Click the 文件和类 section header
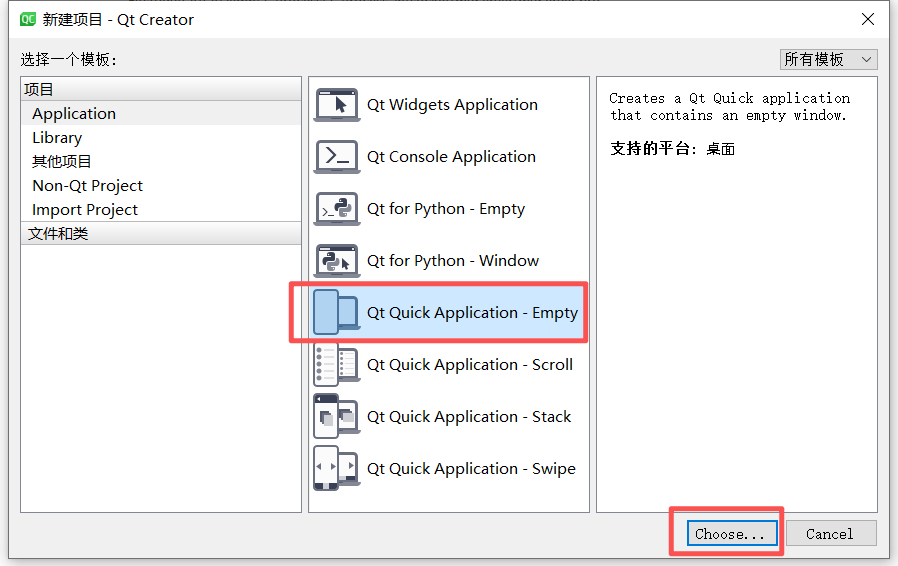Viewport: 898px width, 566px height. tap(161, 234)
